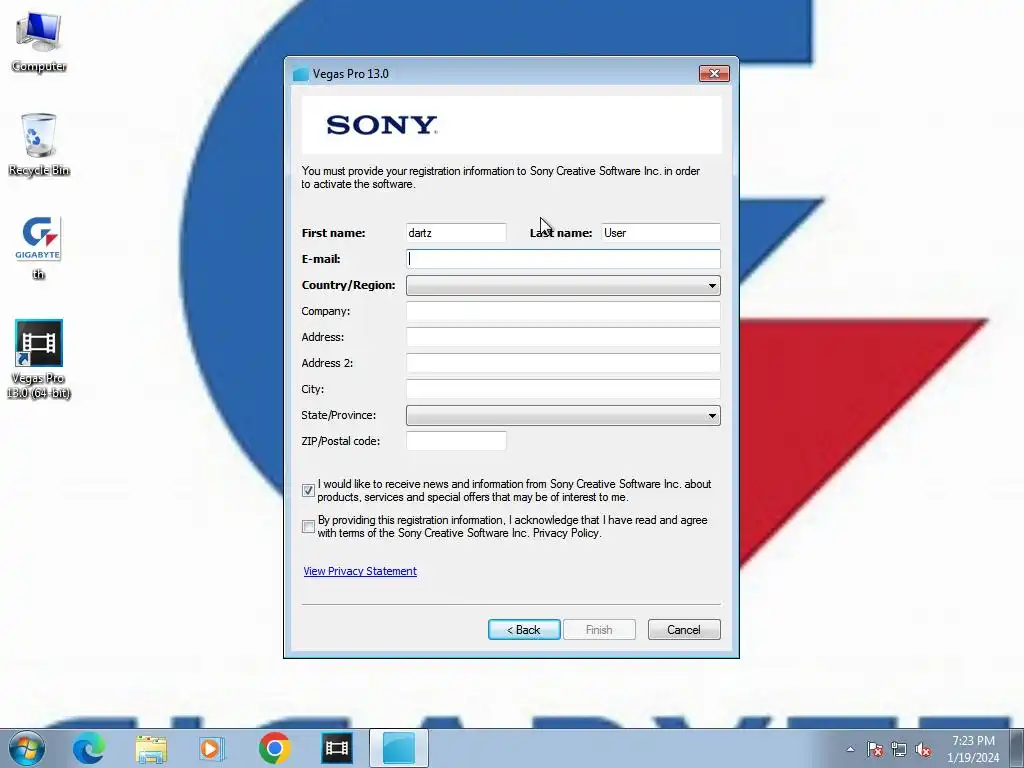This screenshot has width=1024, height=768.
Task: Open the State/Province dropdown
Action: tap(563, 415)
